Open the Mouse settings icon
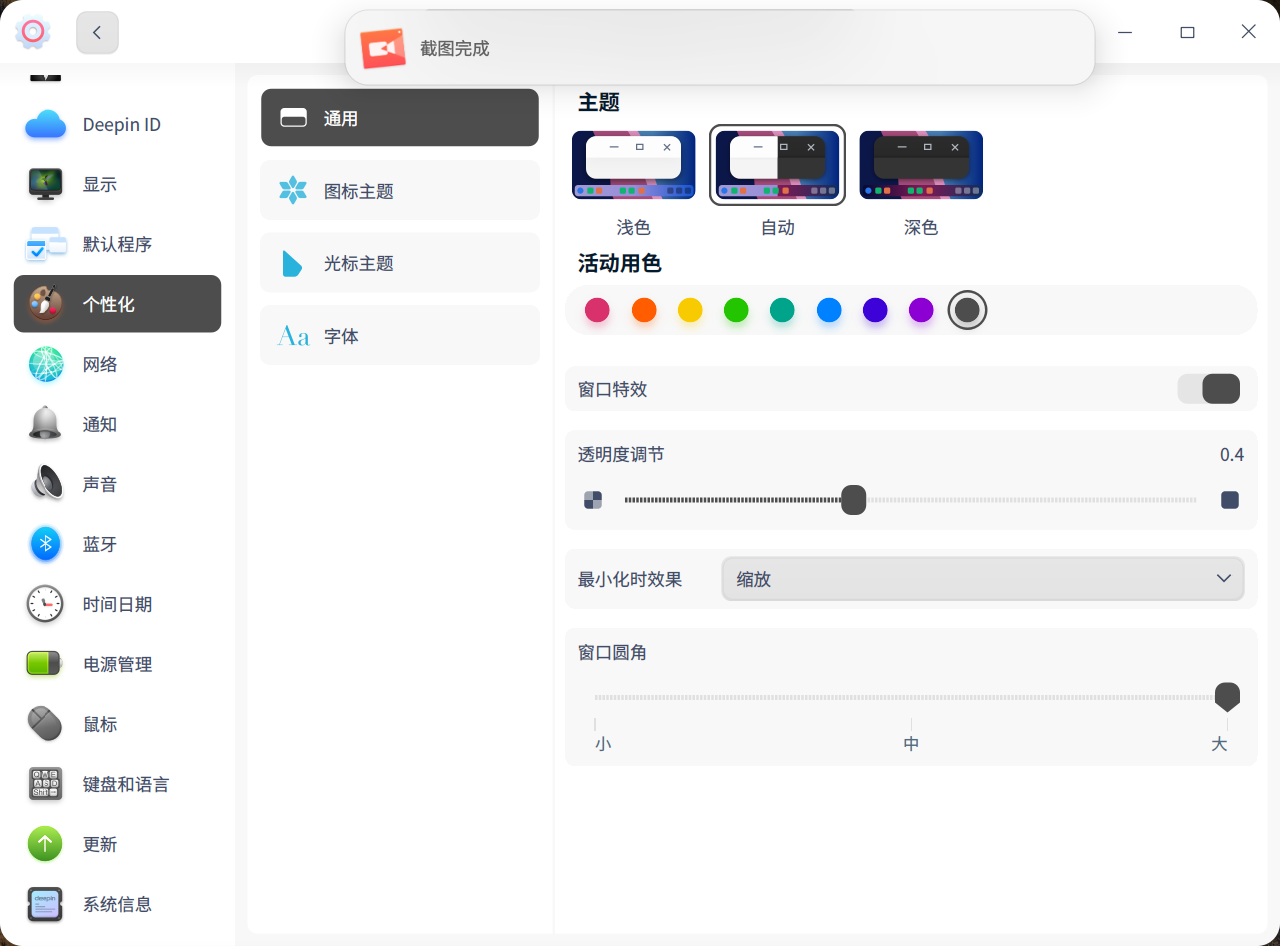 coord(45,724)
